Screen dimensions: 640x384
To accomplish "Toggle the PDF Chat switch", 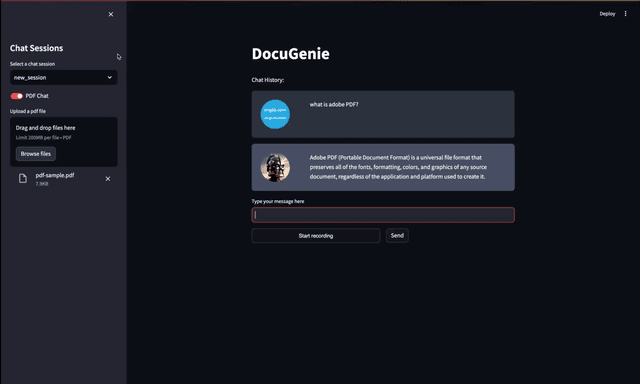I will (x=17, y=96).
